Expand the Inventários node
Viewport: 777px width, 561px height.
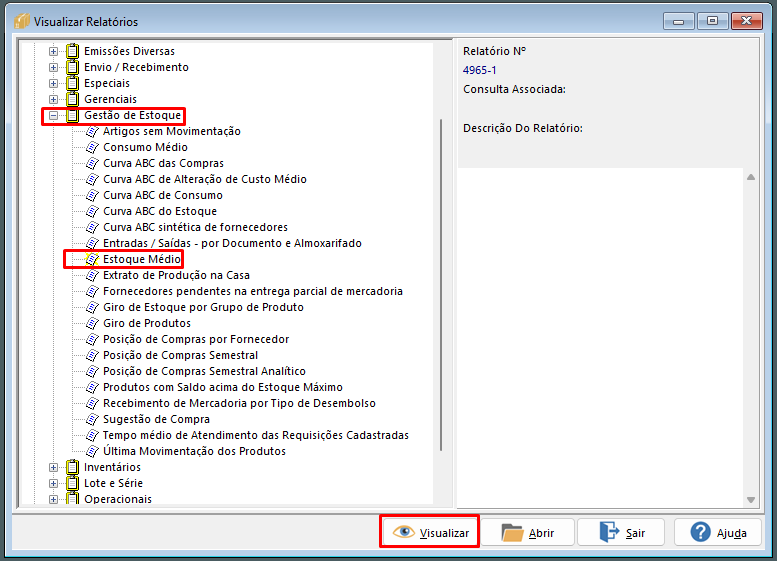(x=54, y=467)
